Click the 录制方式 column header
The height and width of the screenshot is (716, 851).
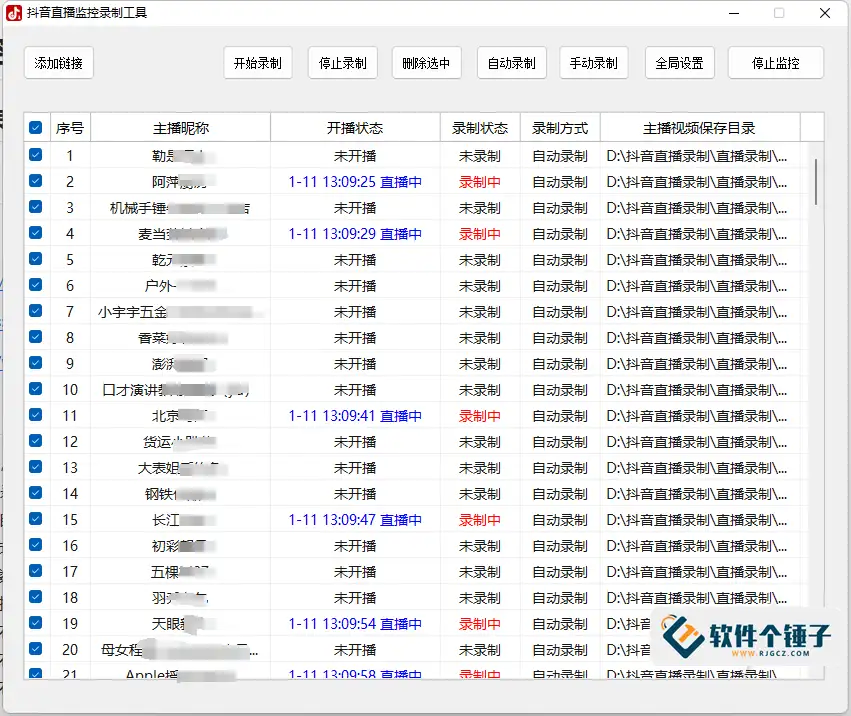[560, 128]
